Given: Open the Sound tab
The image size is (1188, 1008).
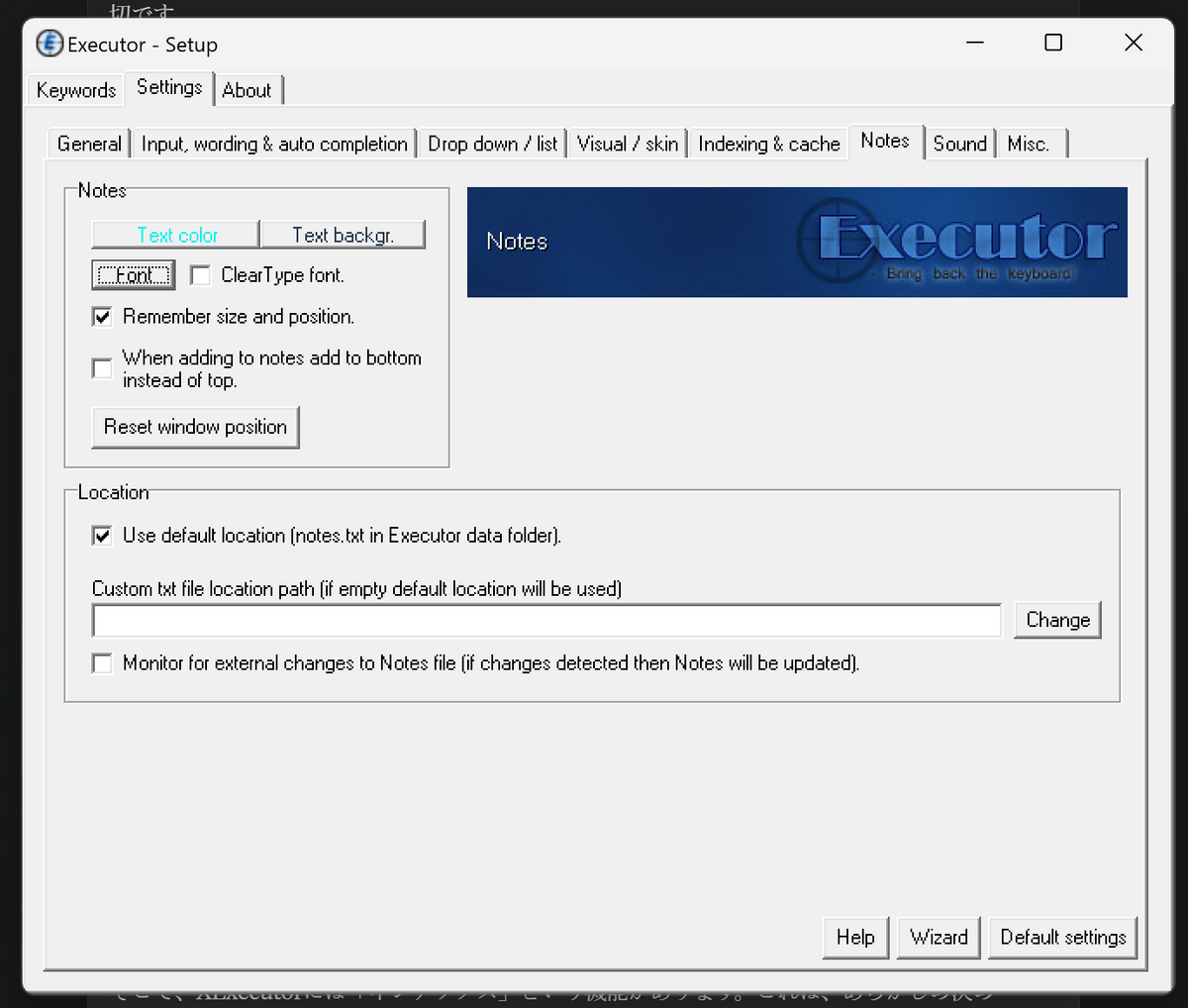Looking at the screenshot, I should click(960, 144).
